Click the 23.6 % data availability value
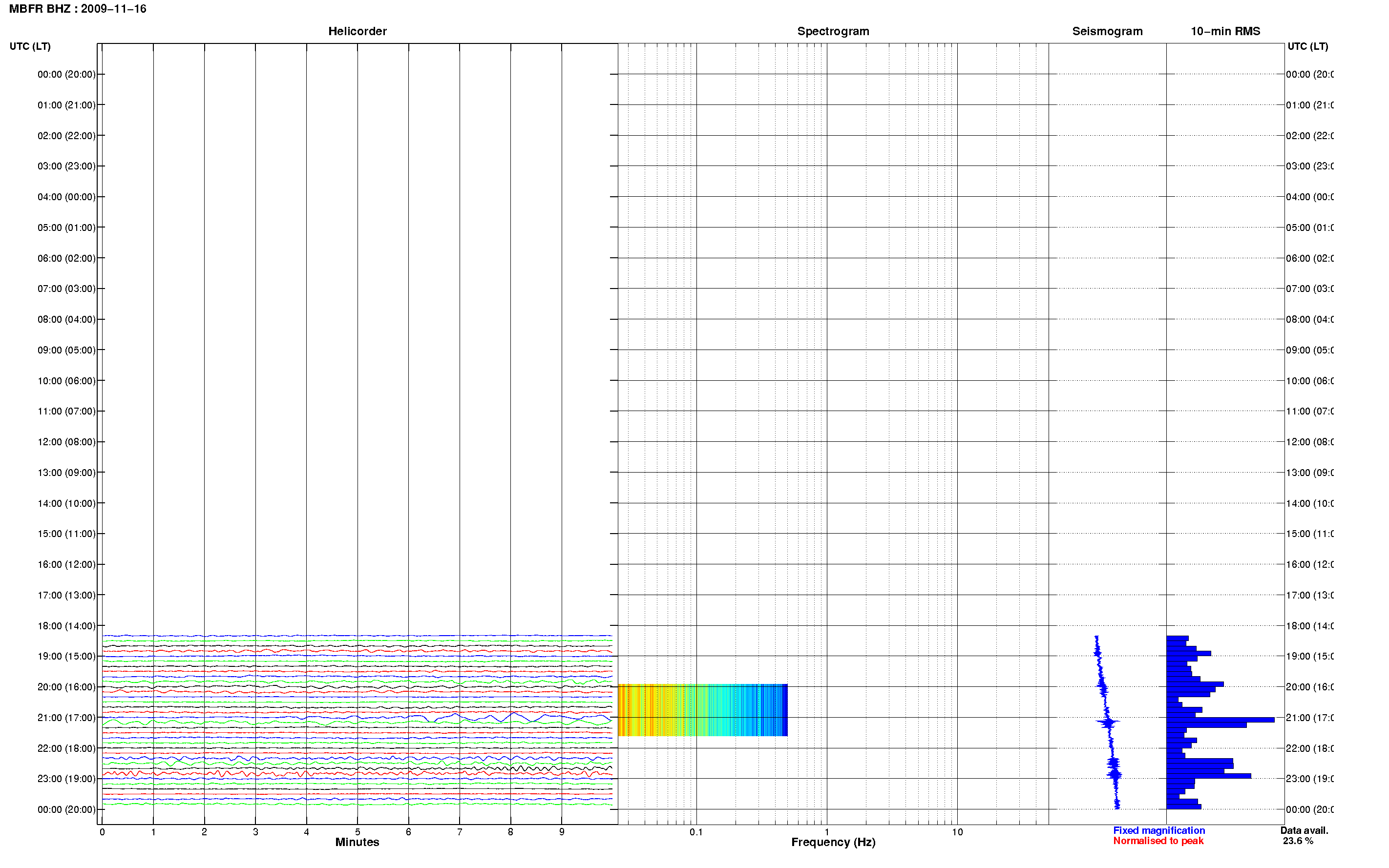The image size is (1389, 868). [x=1298, y=841]
